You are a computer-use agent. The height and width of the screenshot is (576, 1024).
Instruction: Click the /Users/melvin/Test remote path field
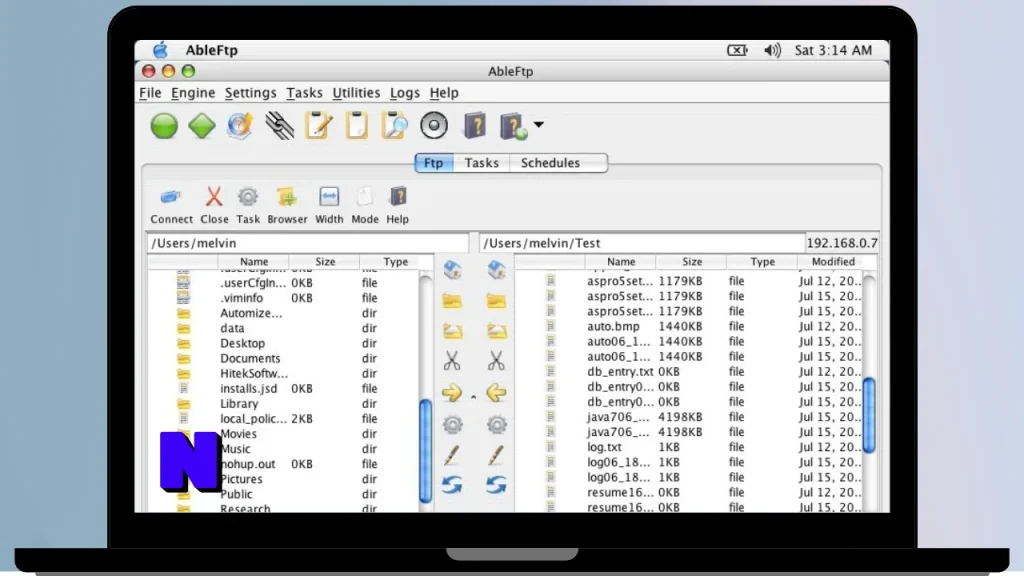642,243
